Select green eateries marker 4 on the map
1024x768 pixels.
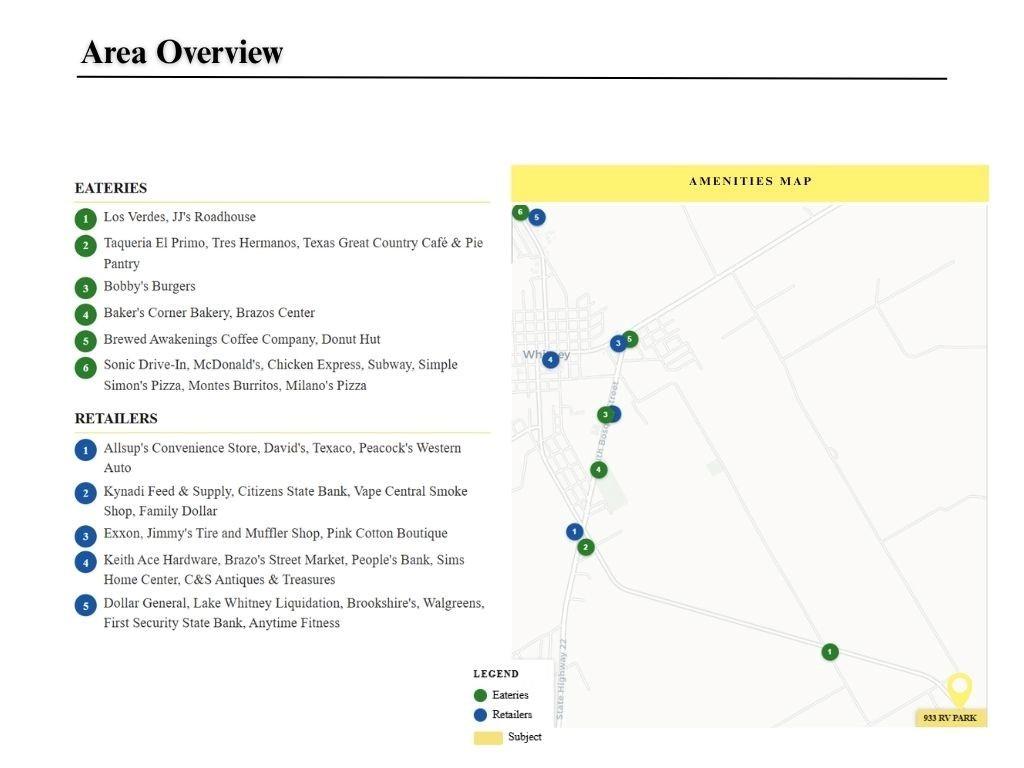pos(599,470)
